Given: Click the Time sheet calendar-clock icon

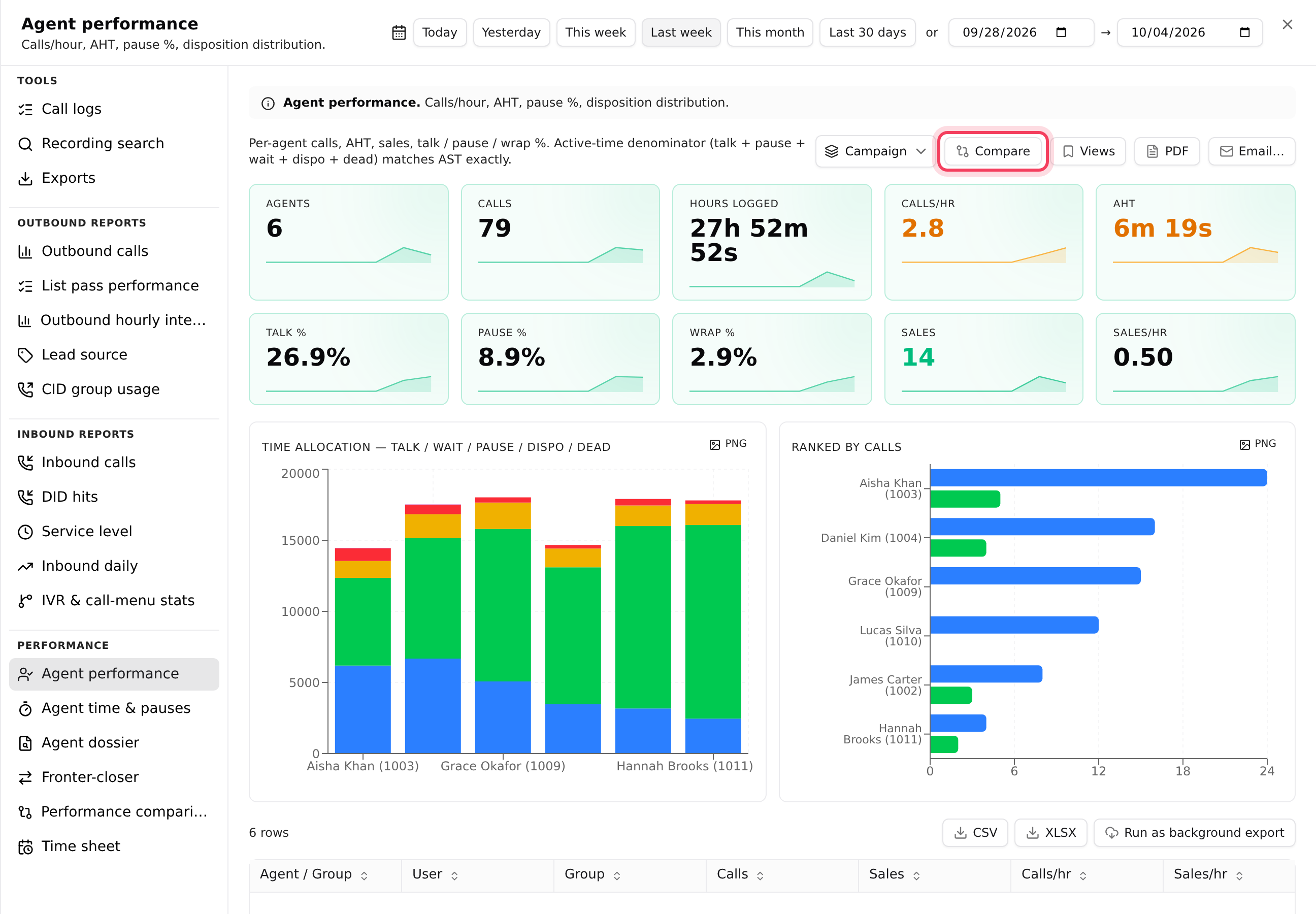Looking at the screenshot, I should tap(25, 847).
